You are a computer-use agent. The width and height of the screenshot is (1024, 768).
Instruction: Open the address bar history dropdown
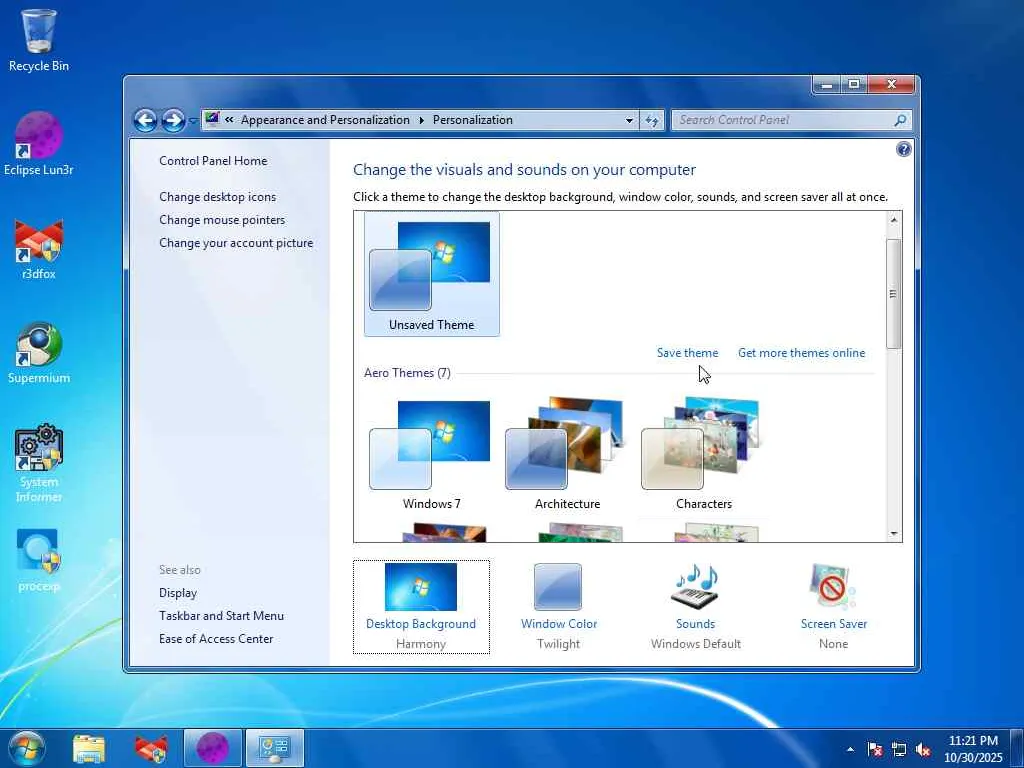(629, 120)
